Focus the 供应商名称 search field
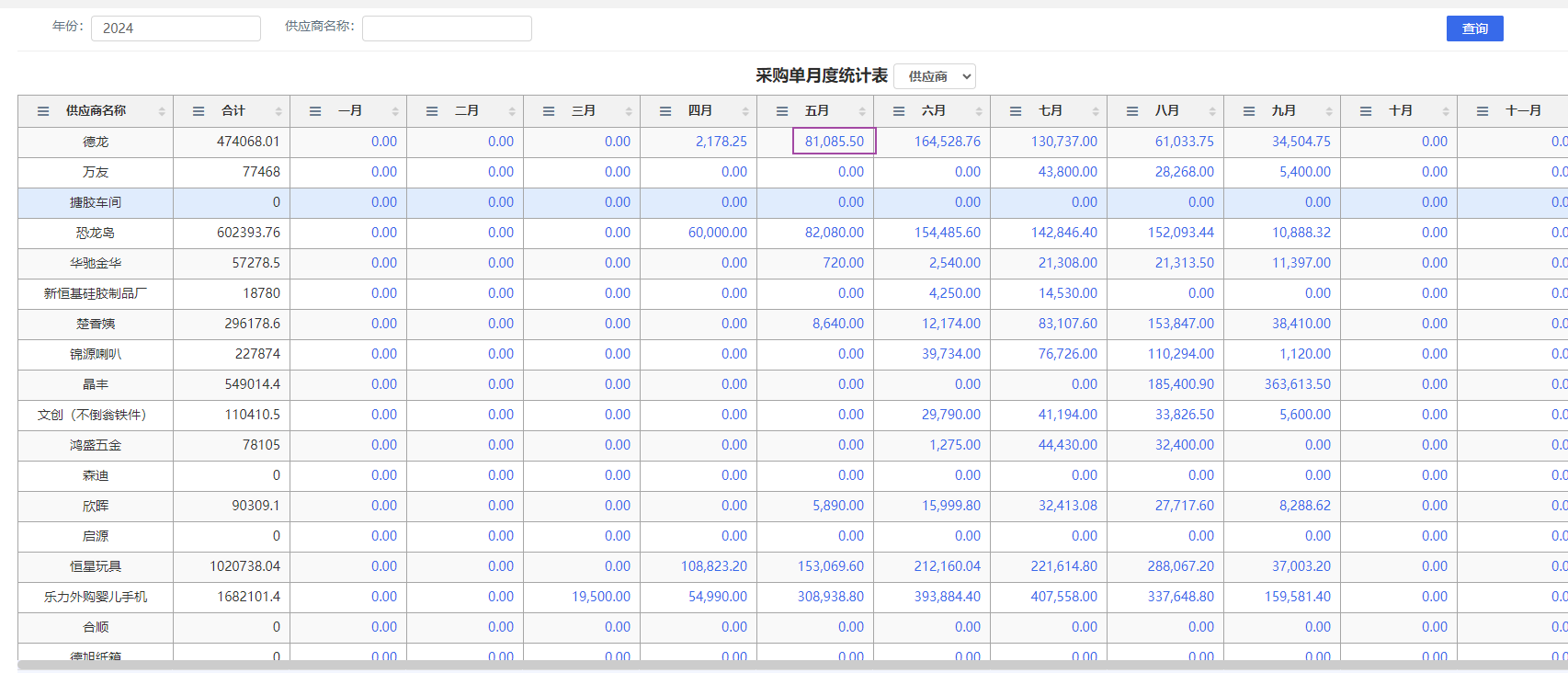This screenshot has width=1568, height=673. pos(447,29)
